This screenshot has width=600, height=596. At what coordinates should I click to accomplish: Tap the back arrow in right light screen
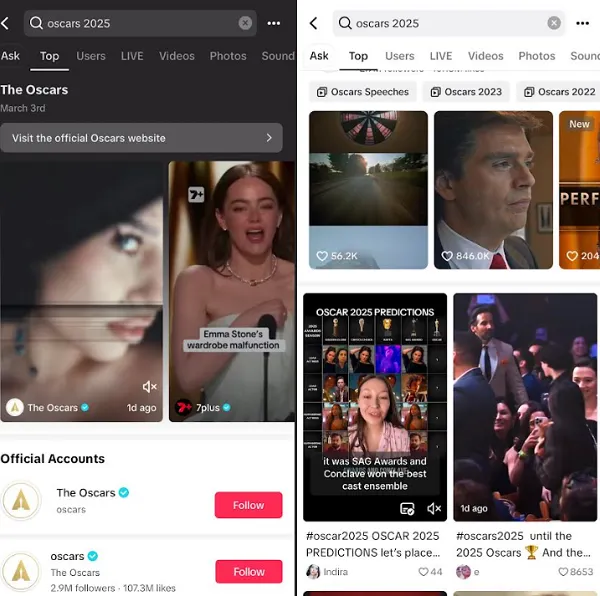[313, 23]
